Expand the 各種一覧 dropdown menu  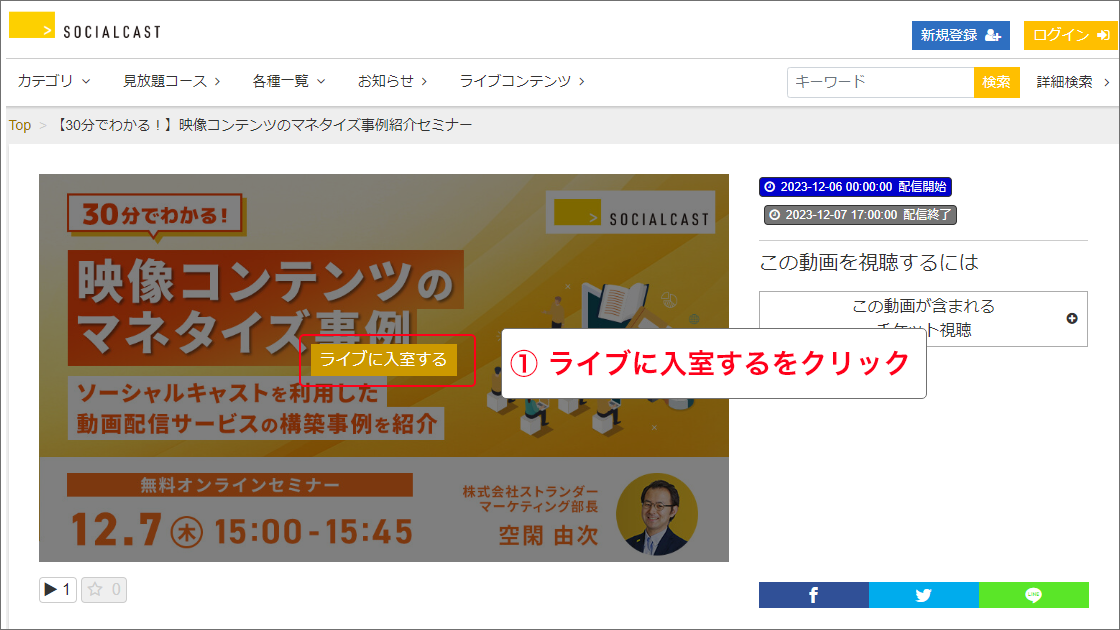pos(289,81)
